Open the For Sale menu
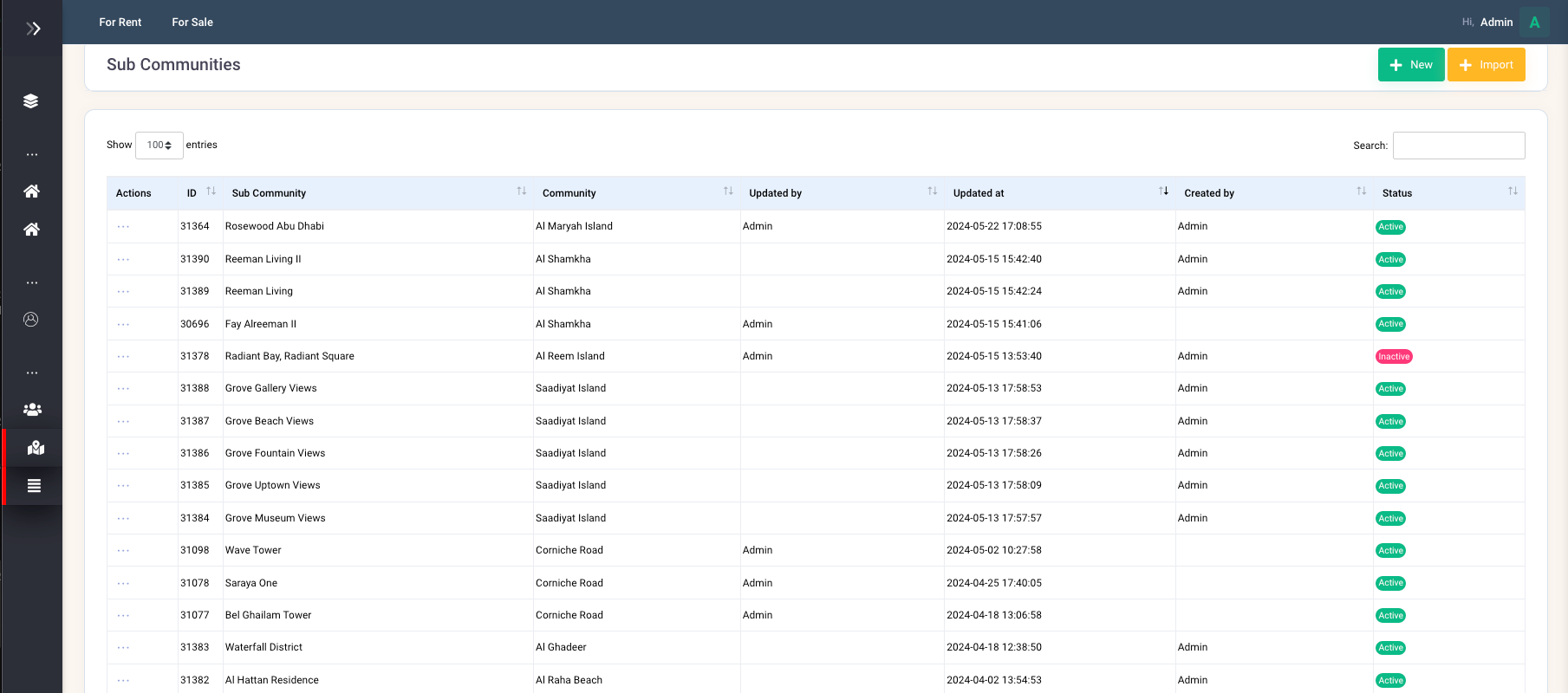1568x693 pixels. pyautogui.click(x=192, y=23)
